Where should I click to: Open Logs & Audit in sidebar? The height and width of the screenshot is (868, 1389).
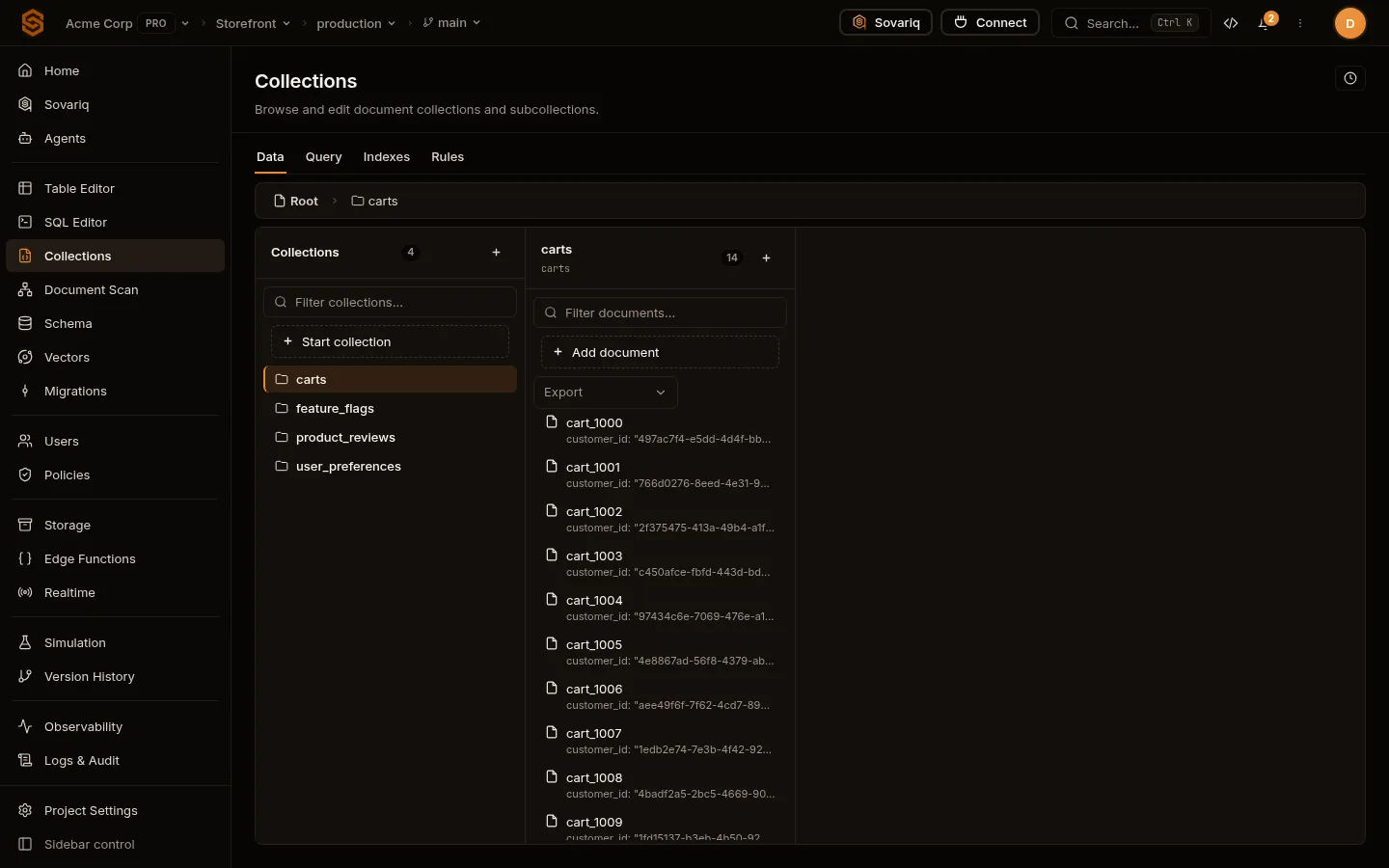pyautogui.click(x=116, y=760)
